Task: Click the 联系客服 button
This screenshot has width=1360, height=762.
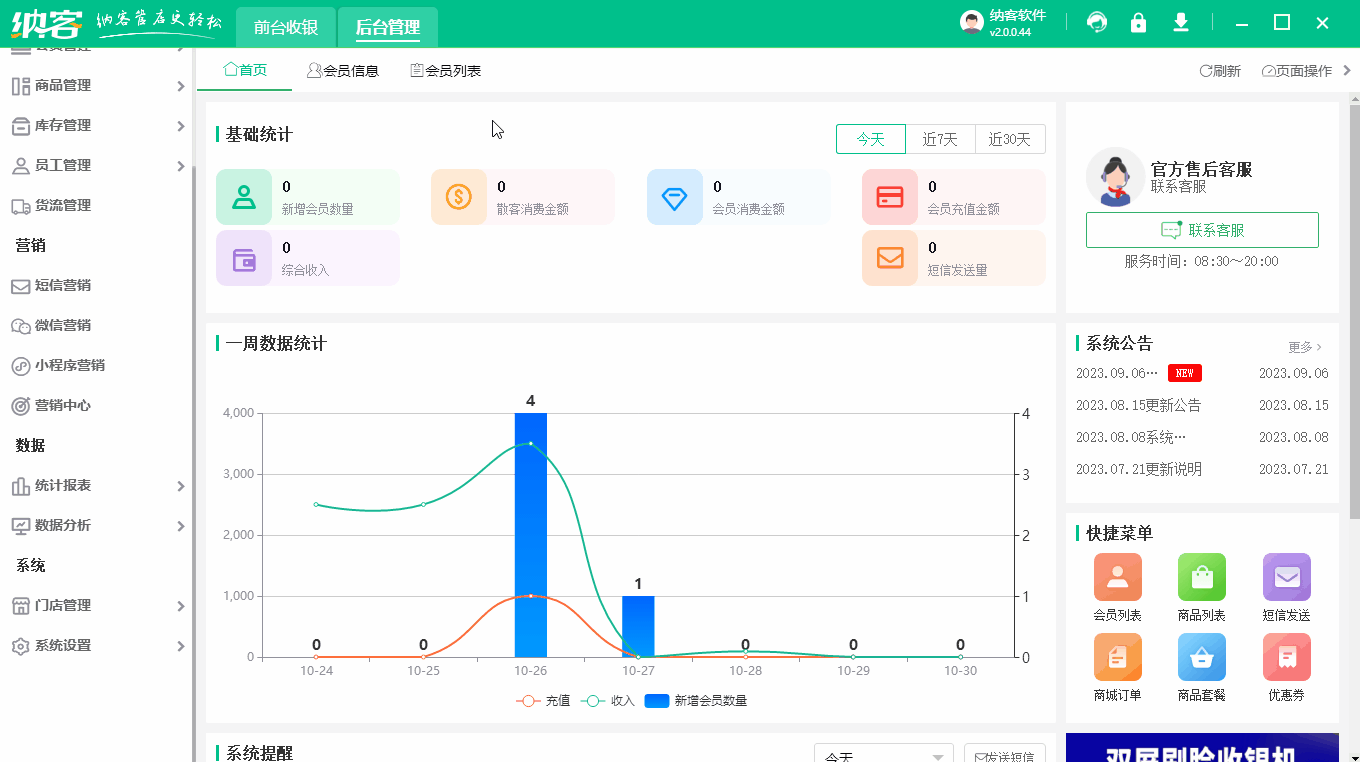Action: tap(1202, 229)
